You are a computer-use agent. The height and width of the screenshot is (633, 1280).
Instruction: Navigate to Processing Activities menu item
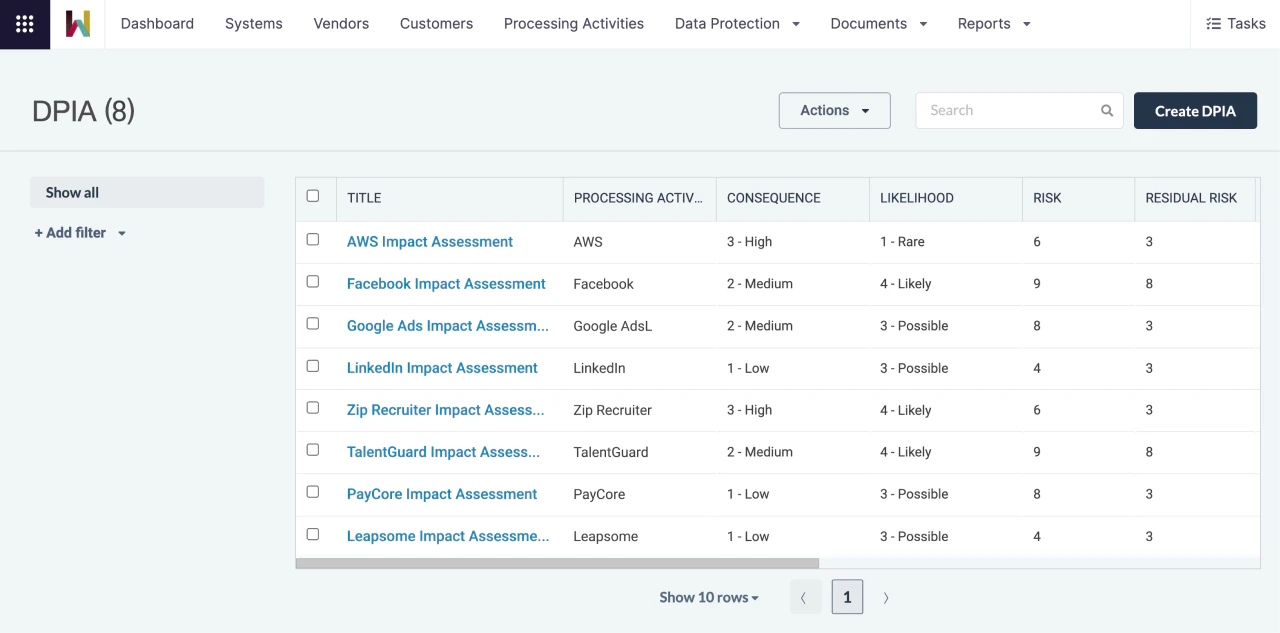[x=573, y=24]
